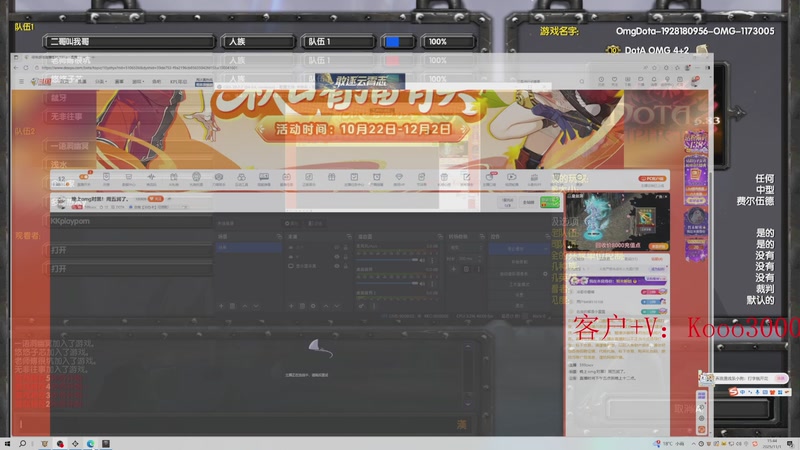Open the user avatar in Douyu header
Image resolution: width=800 pixels, height=450 pixels.
click(694, 81)
